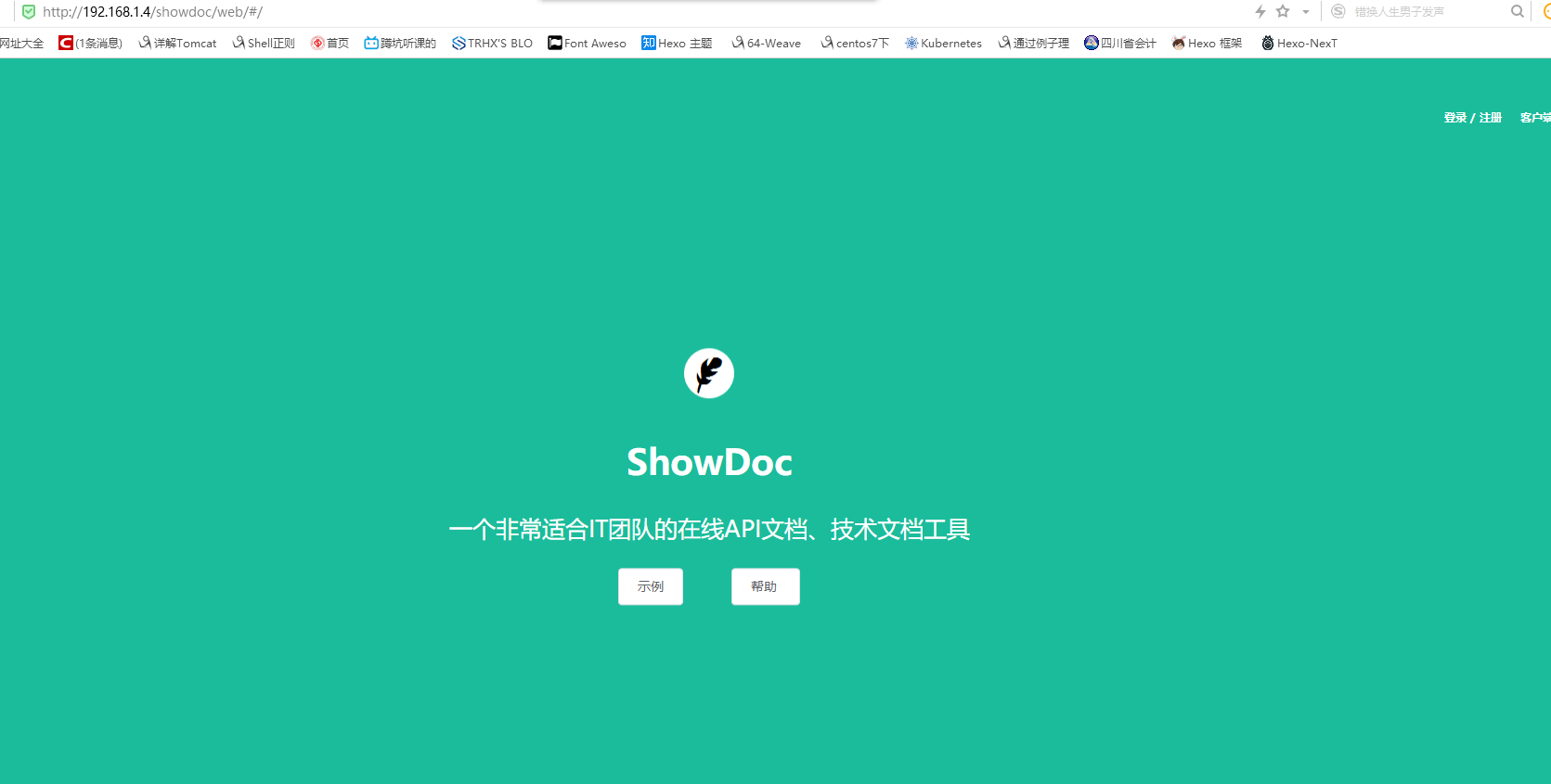
Task: Click the 客户端 link
Action: point(1535,118)
